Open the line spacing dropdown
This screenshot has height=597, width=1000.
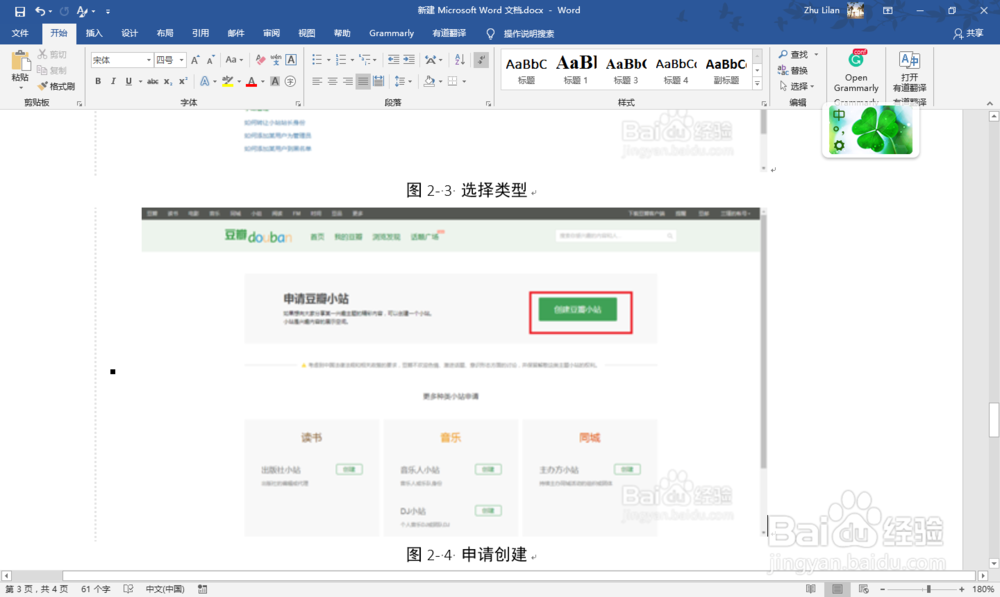pyautogui.click(x=403, y=81)
